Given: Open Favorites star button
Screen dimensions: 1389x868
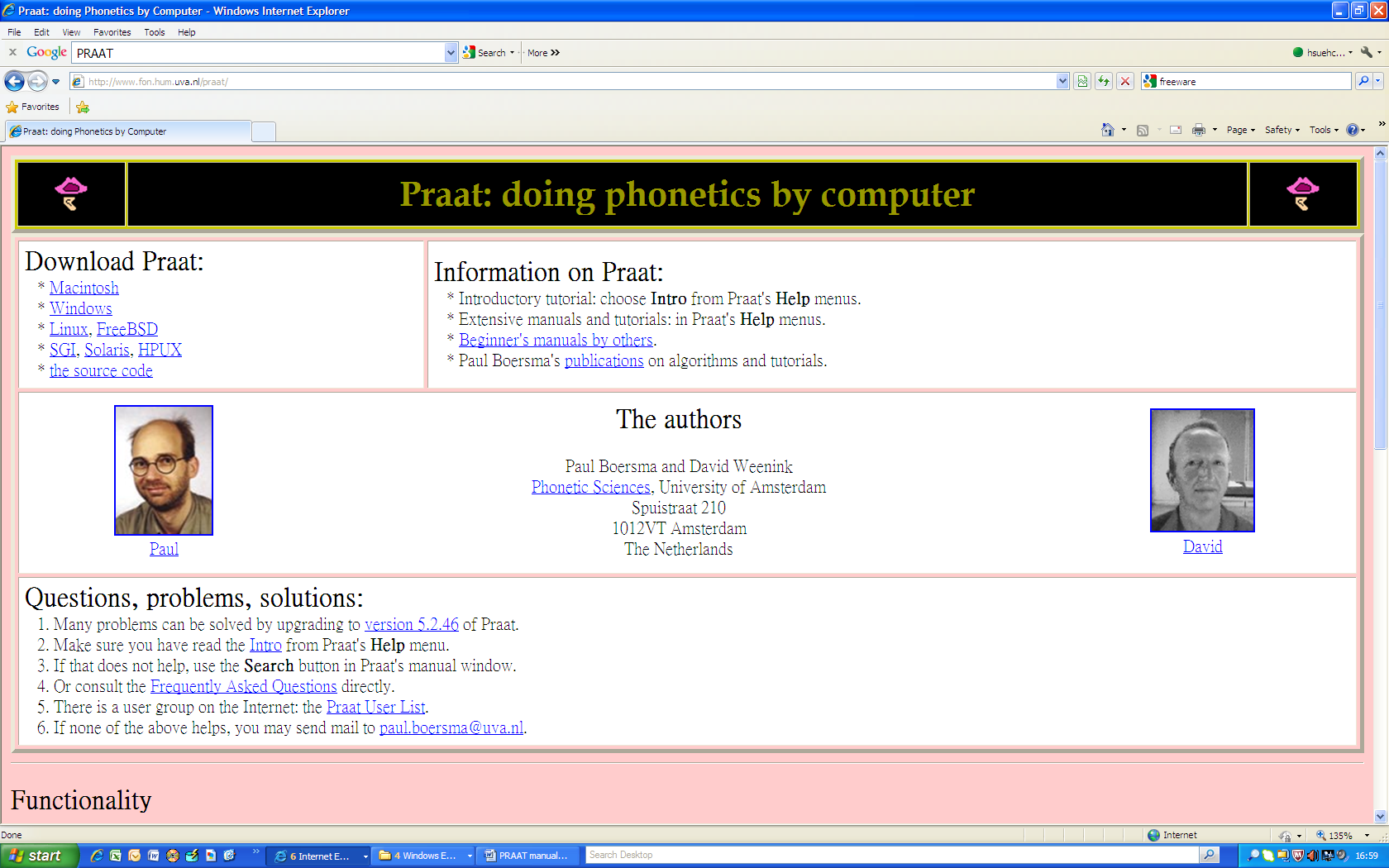Looking at the screenshot, I should tap(33, 107).
